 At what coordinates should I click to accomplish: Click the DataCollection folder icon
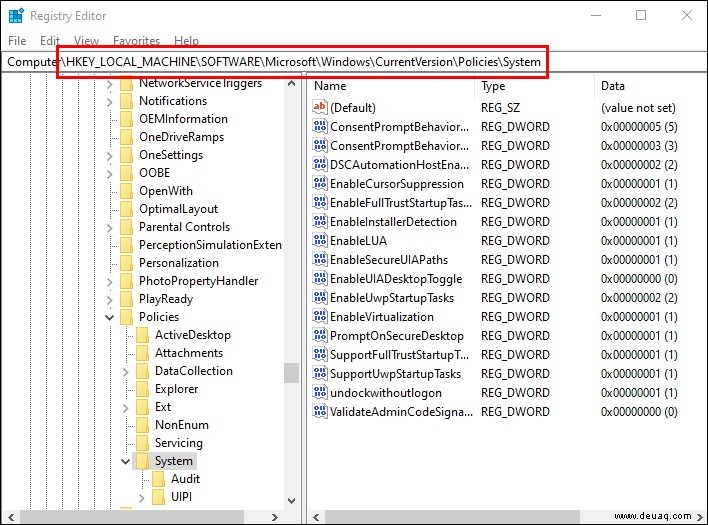click(143, 371)
